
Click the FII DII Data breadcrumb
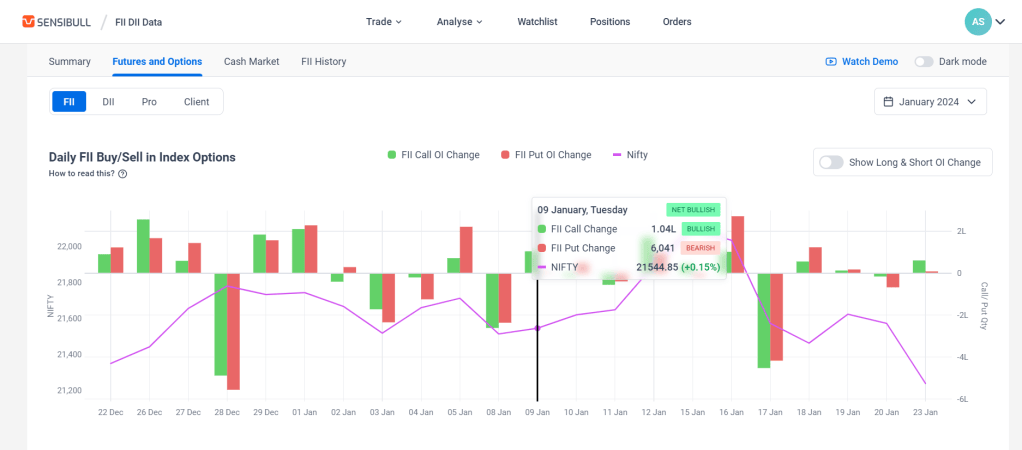(141, 22)
